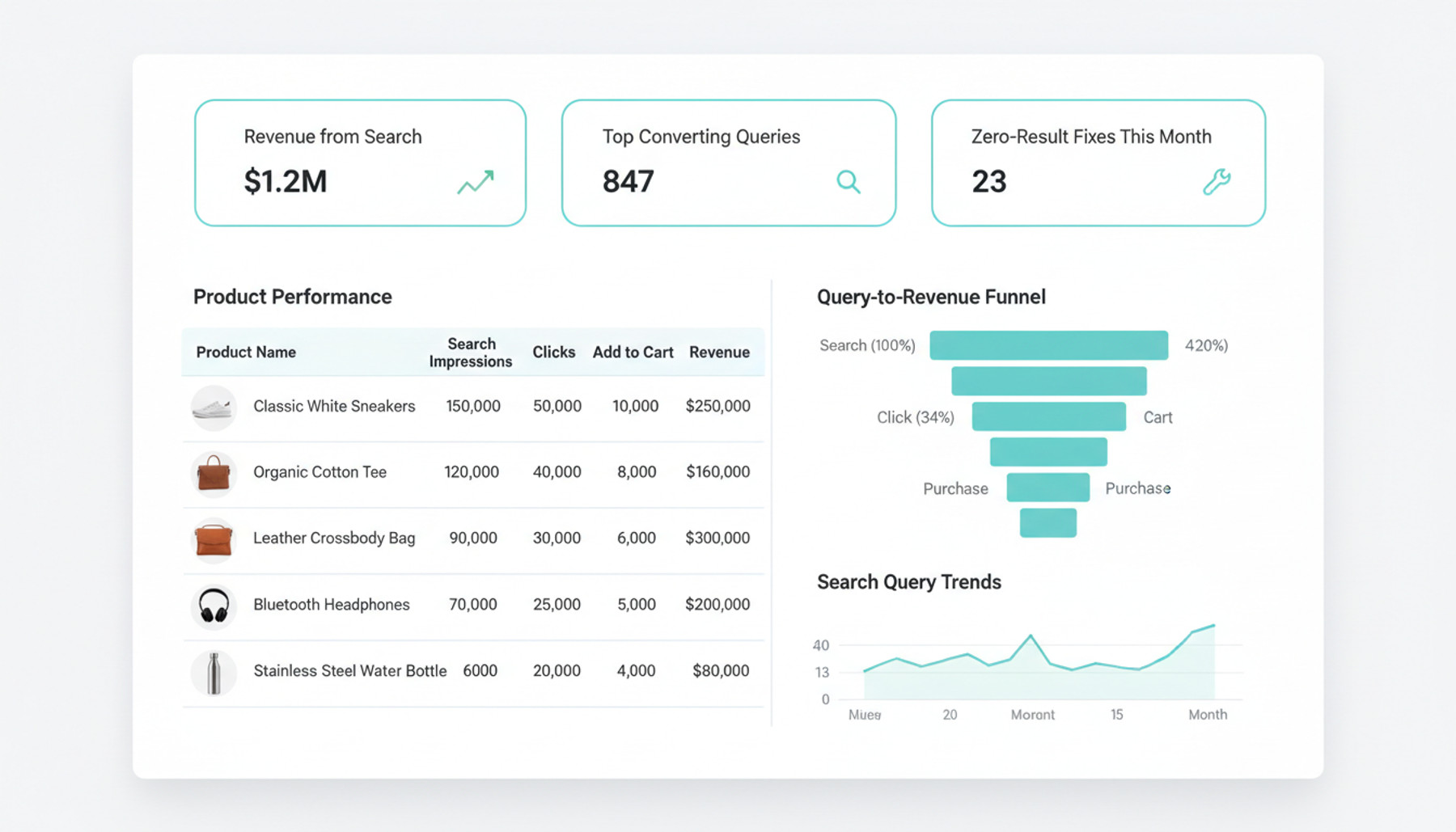Click the 10,000 add to cart cell
This screenshot has height=832, width=1456.
point(635,406)
